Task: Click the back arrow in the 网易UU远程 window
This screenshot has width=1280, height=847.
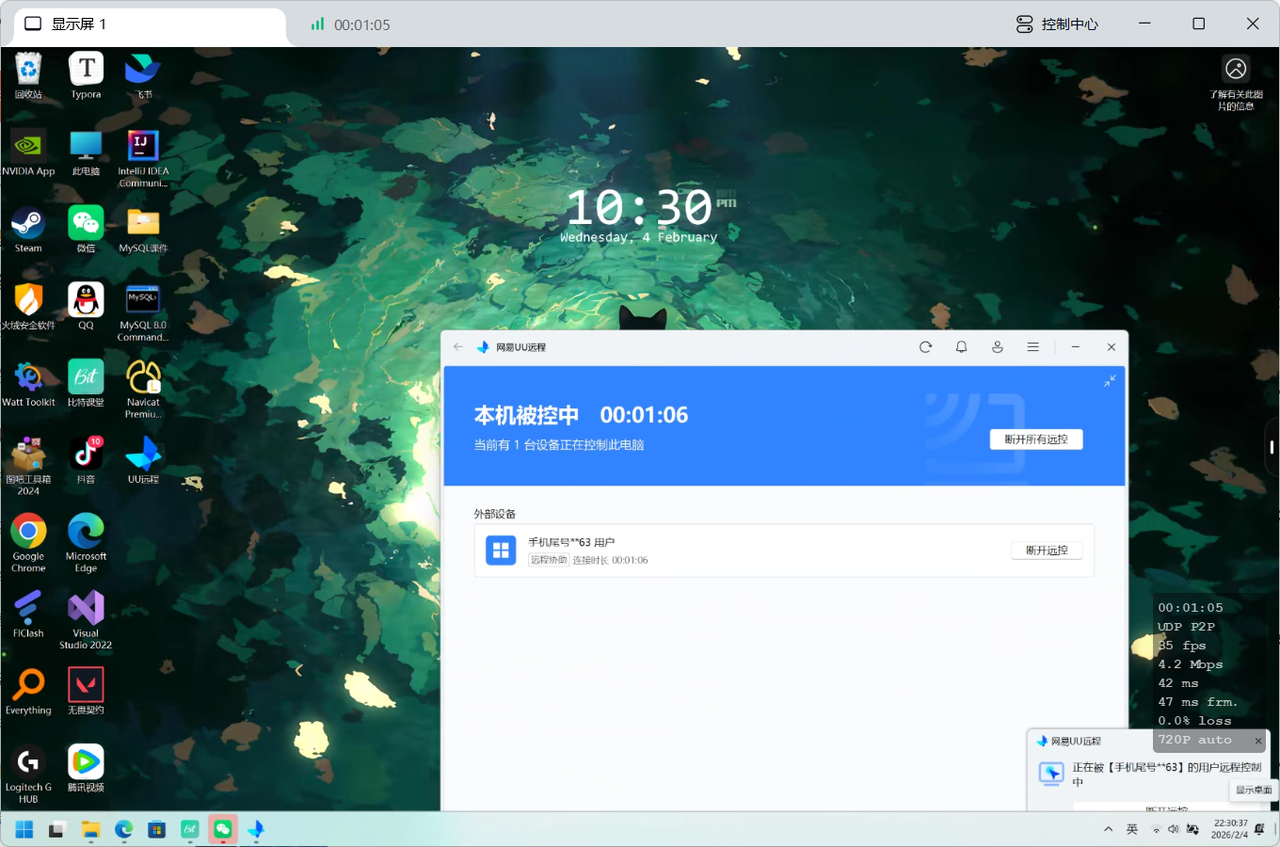Action: (458, 347)
